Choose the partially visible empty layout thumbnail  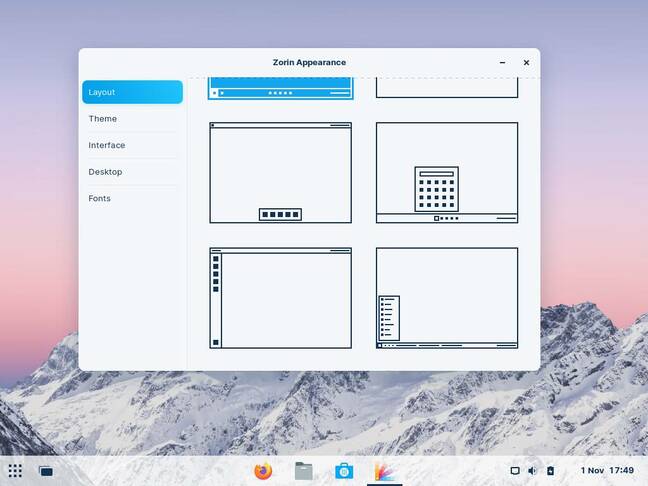tap(447, 88)
